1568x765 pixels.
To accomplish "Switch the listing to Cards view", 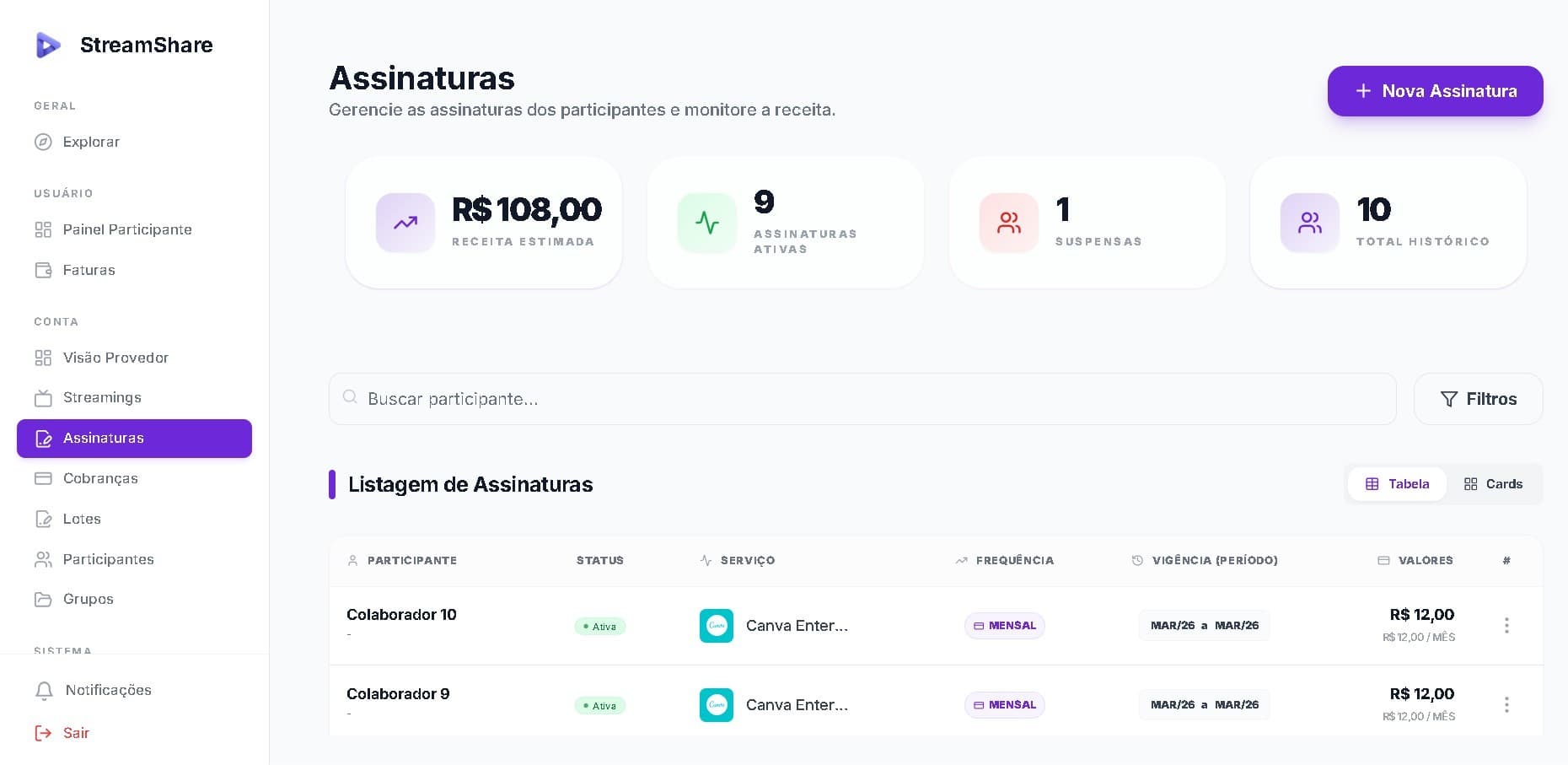I will 1493,483.
